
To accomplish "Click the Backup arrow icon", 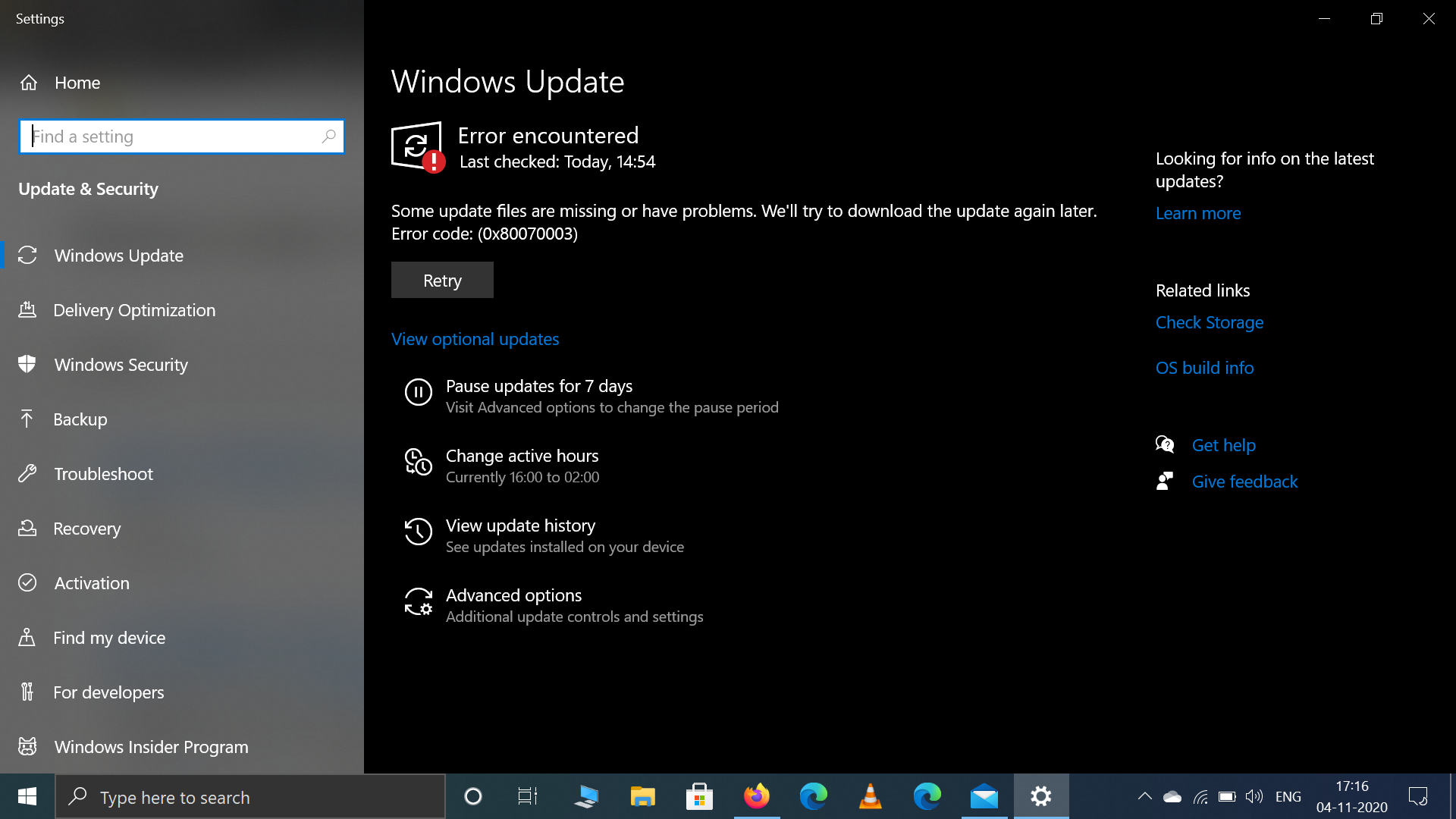I will tap(27, 419).
